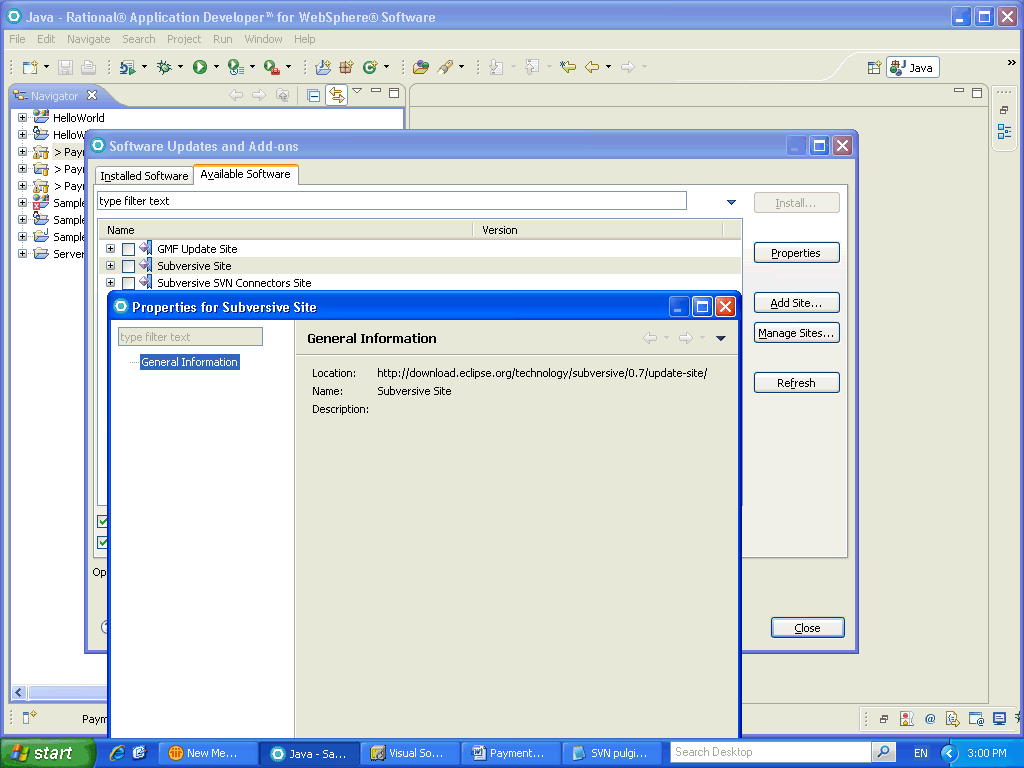The width and height of the screenshot is (1024, 768).
Task: Switch to the Available Software tab
Action: pos(246,174)
